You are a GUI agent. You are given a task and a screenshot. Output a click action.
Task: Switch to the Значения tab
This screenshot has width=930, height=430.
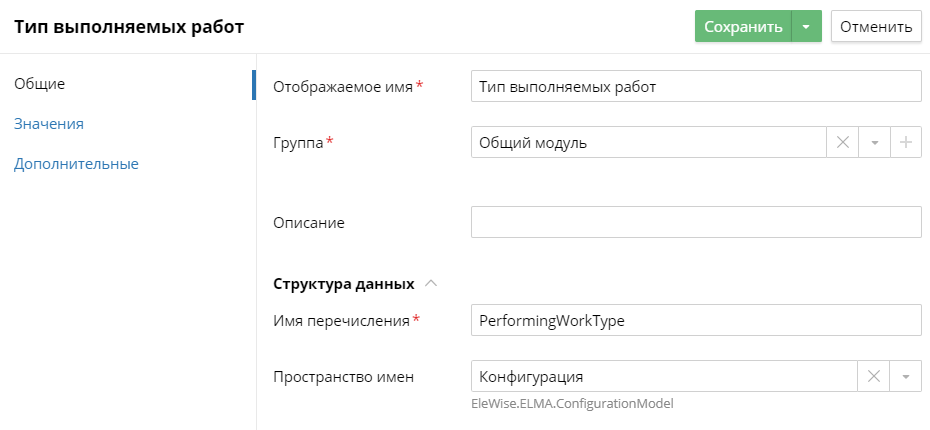point(48,124)
